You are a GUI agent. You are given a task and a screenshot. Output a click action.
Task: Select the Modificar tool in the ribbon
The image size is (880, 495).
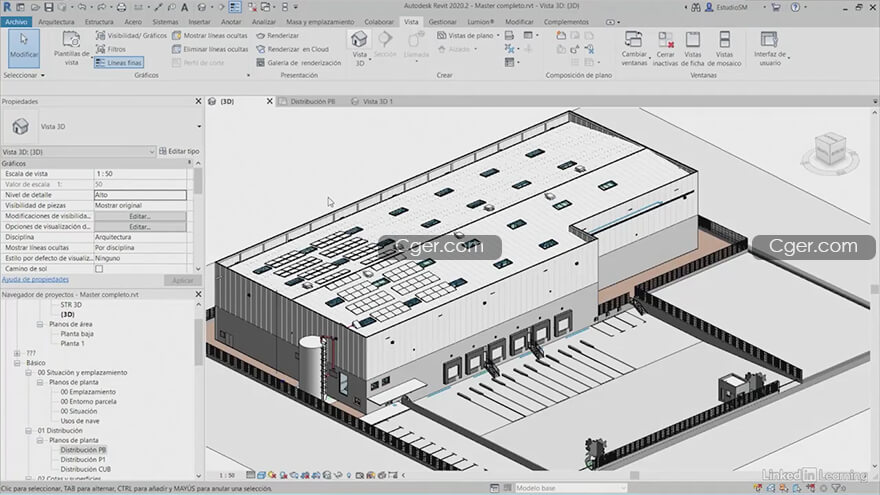click(x=24, y=46)
